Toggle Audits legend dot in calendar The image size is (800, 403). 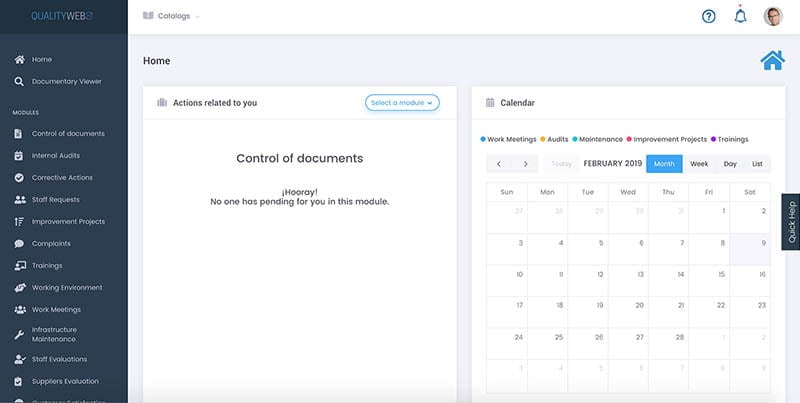tap(543, 139)
